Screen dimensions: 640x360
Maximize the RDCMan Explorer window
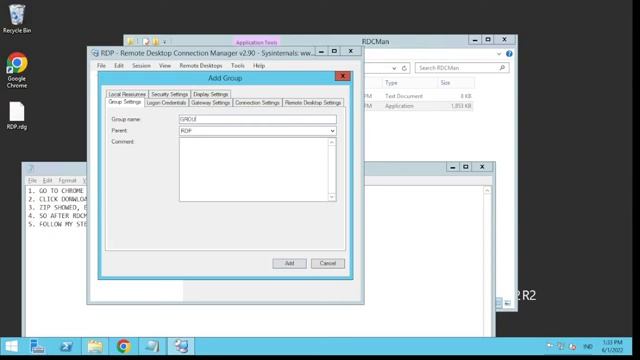[x=488, y=40]
